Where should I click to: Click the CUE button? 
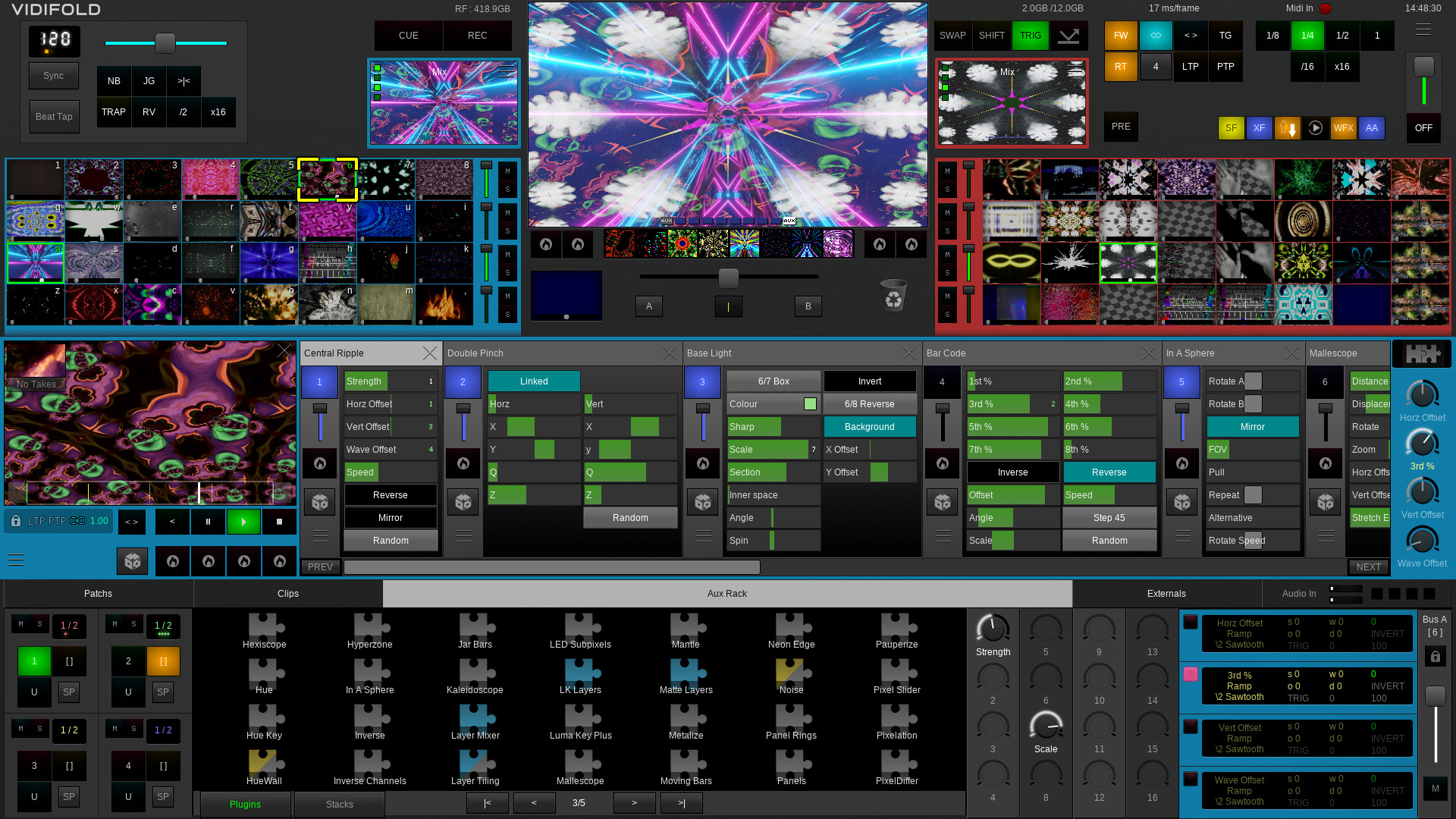[x=409, y=36]
